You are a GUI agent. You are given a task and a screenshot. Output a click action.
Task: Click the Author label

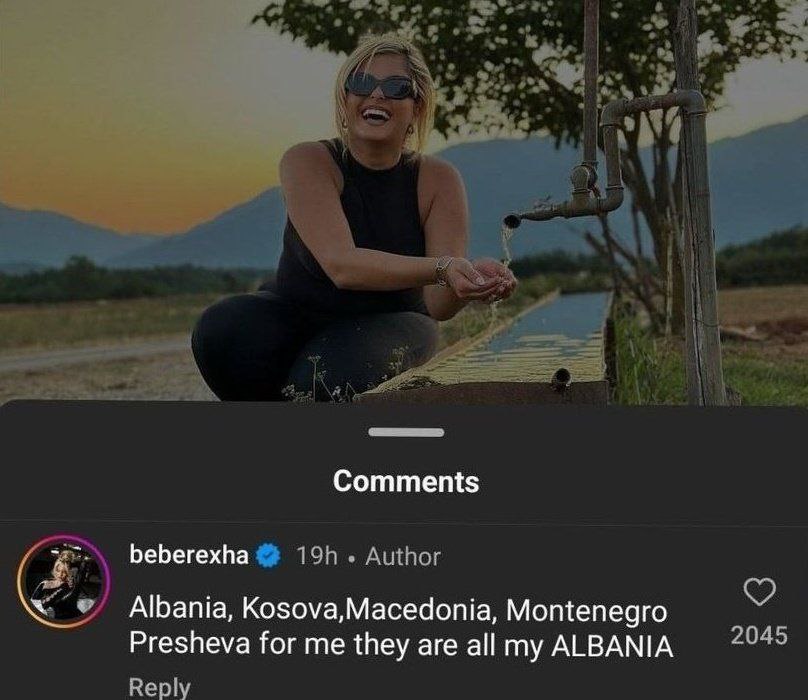[x=403, y=557]
